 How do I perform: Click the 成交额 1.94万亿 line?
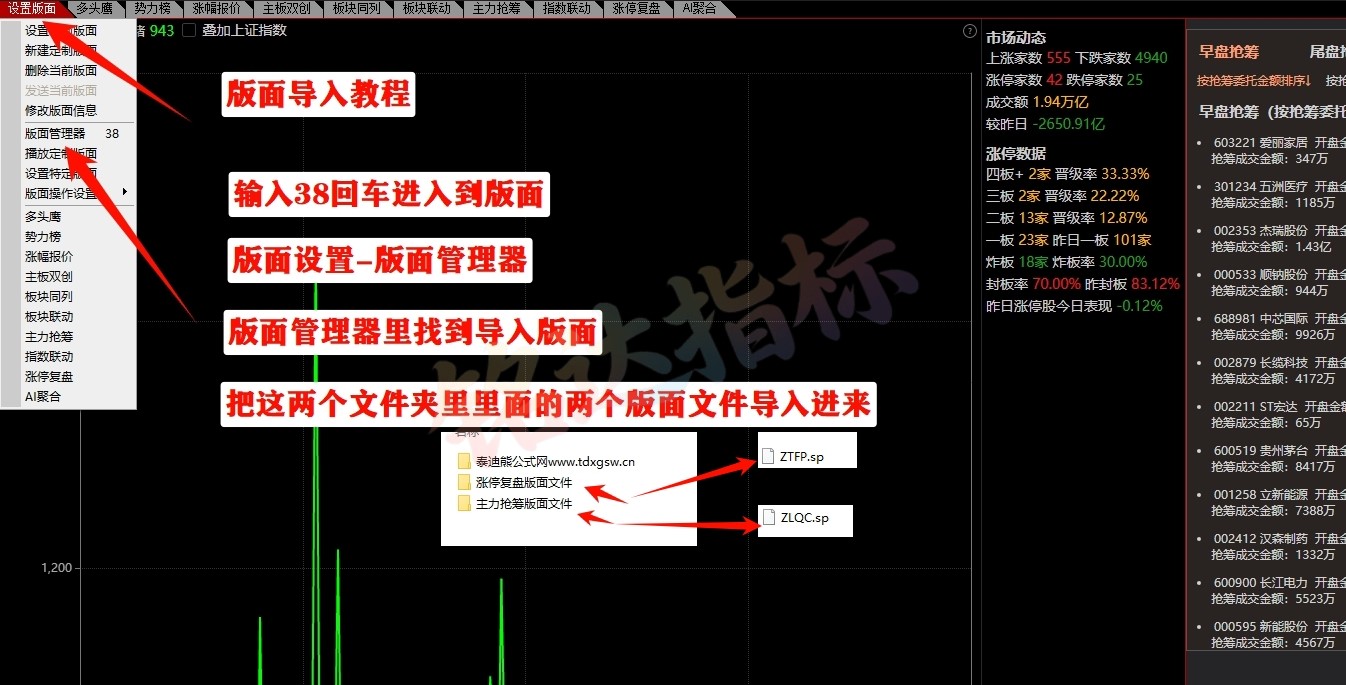[x=1037, y=102]
